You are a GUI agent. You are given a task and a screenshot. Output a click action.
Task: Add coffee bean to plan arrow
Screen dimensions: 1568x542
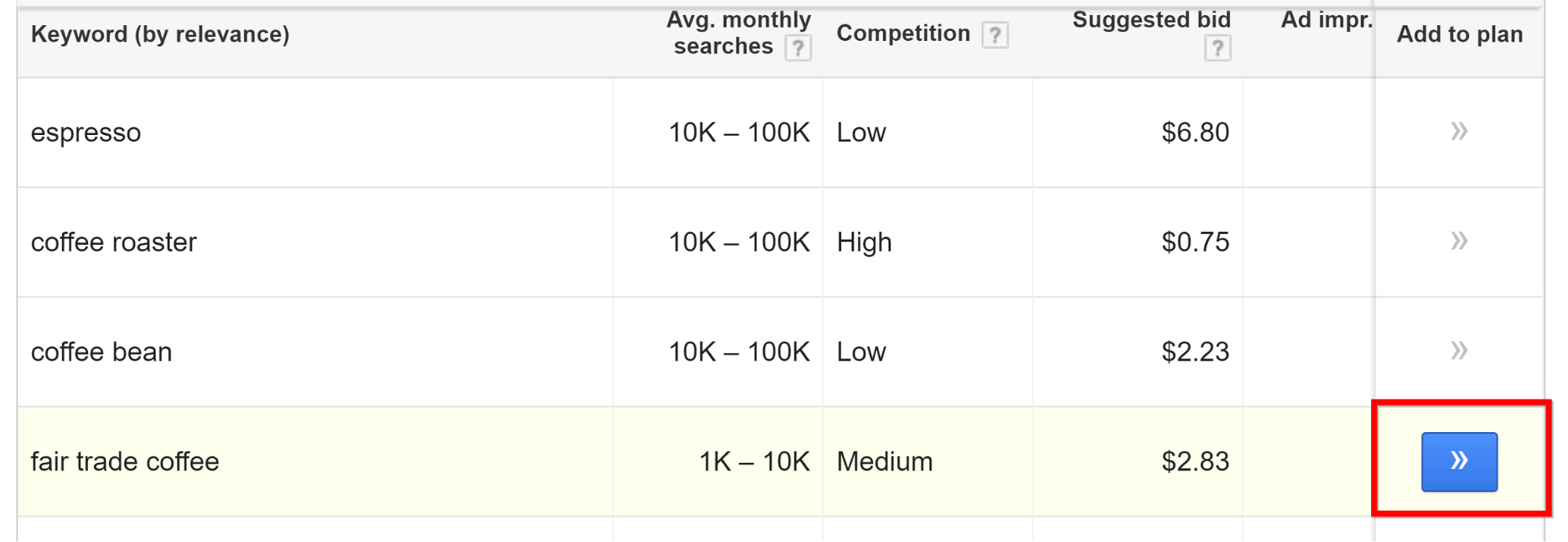1458,351
